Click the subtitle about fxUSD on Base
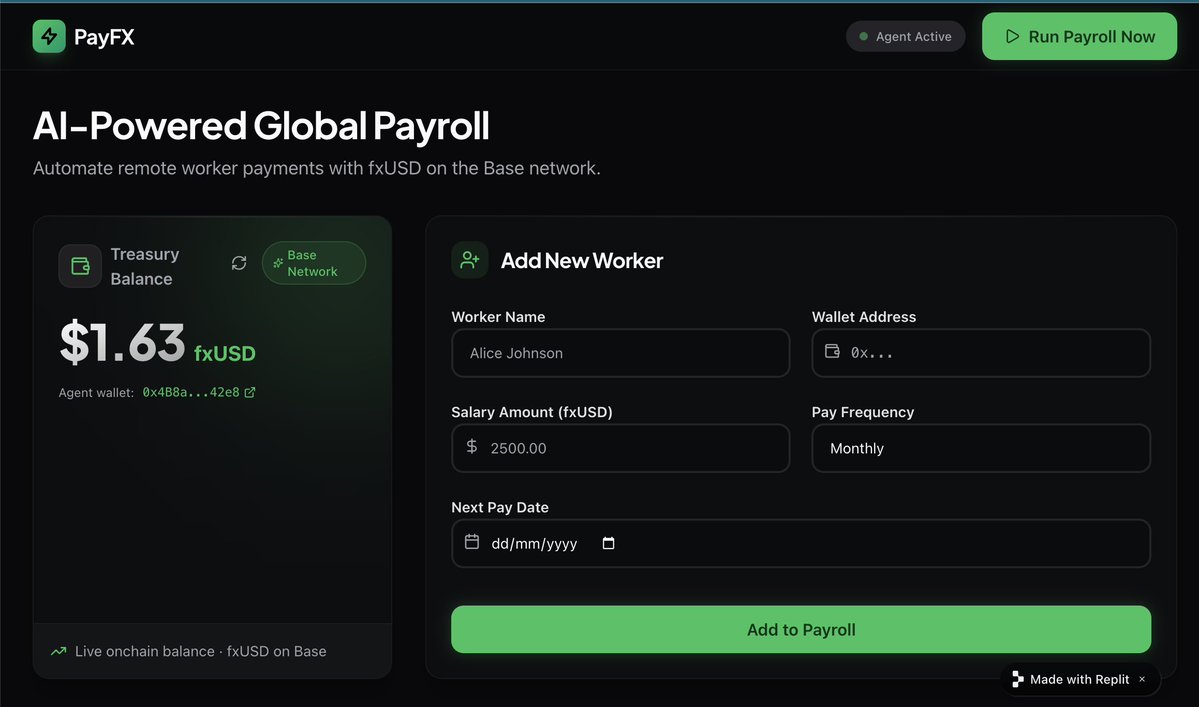The width and height of the screenshot is (1199, 707). click(317, 168)
